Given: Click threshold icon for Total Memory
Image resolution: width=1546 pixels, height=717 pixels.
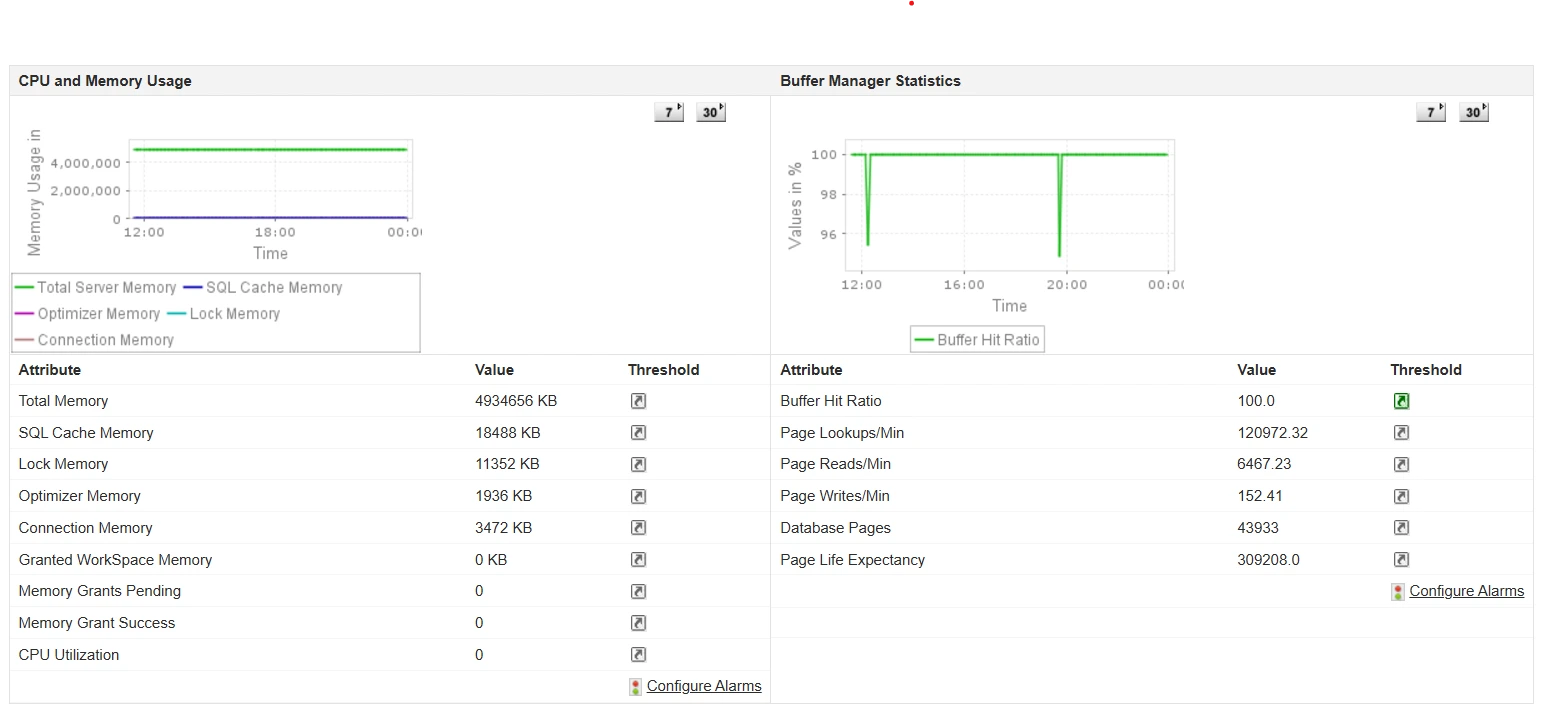Looking at the screenshot, I should pyautogui.click(x=638, y=401).
